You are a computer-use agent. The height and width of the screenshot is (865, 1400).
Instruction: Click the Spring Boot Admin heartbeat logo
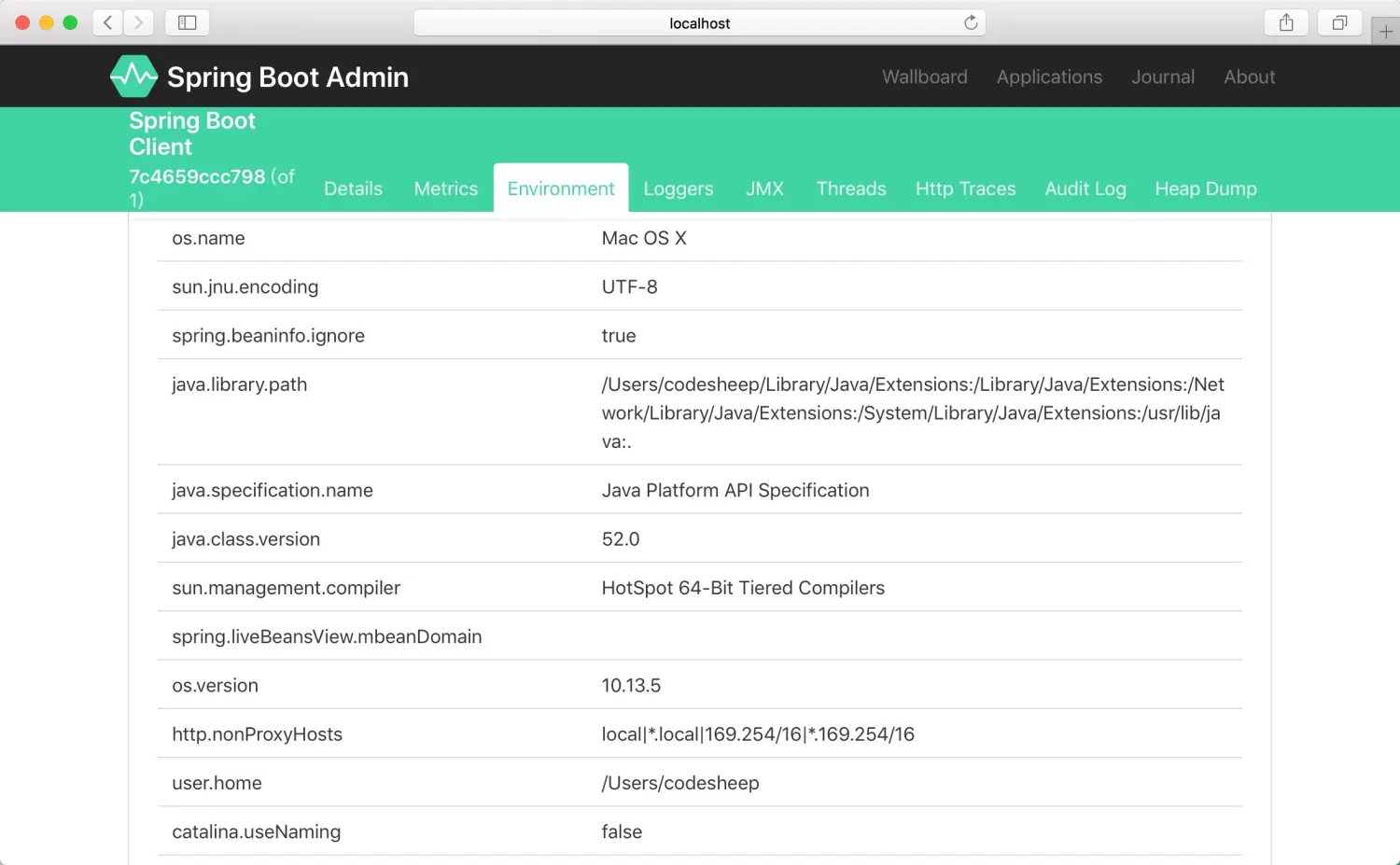tap(133, 77)
